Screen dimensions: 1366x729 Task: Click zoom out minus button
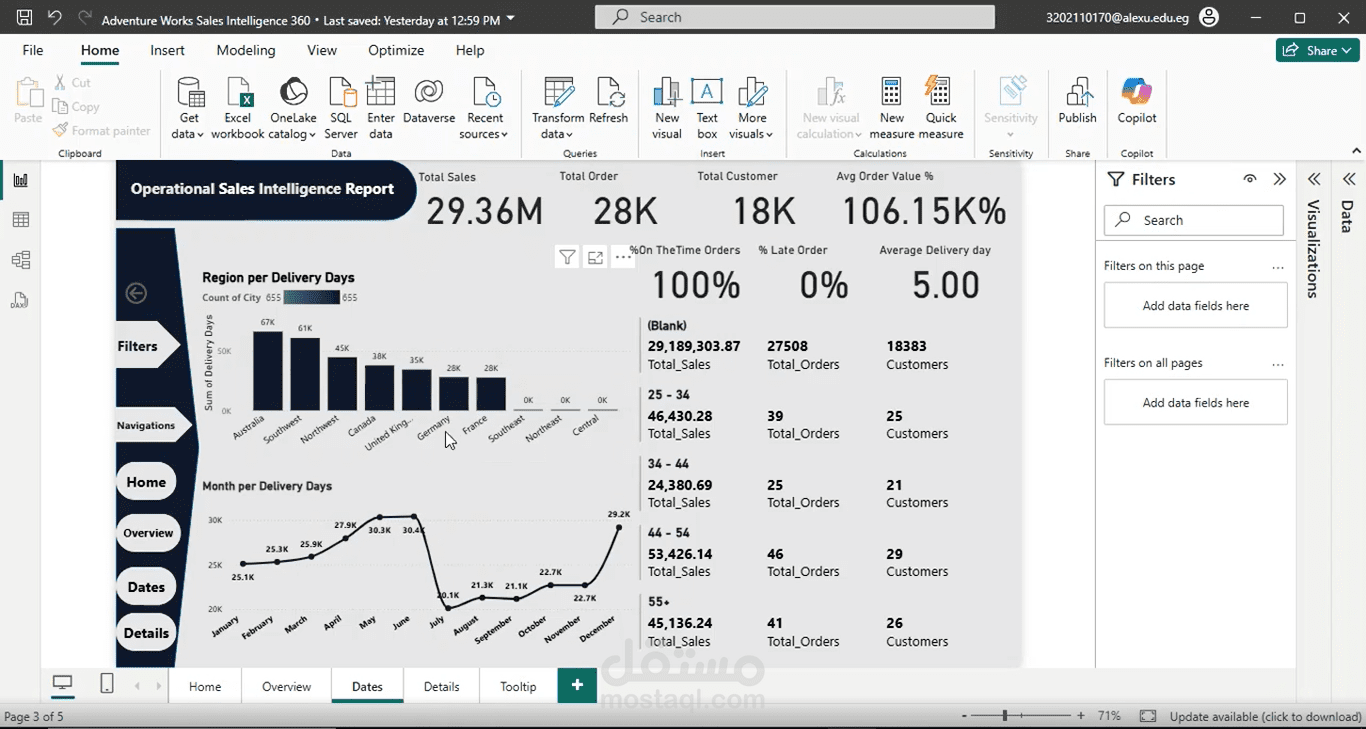pyautogui.click(x=964, y=716)
